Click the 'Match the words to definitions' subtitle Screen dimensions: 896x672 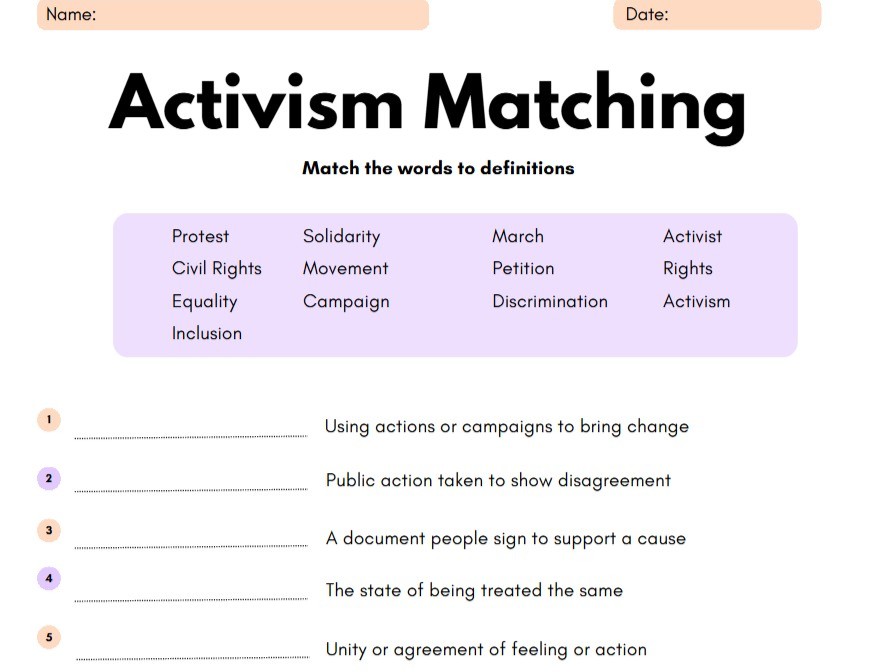coord(438,168)
